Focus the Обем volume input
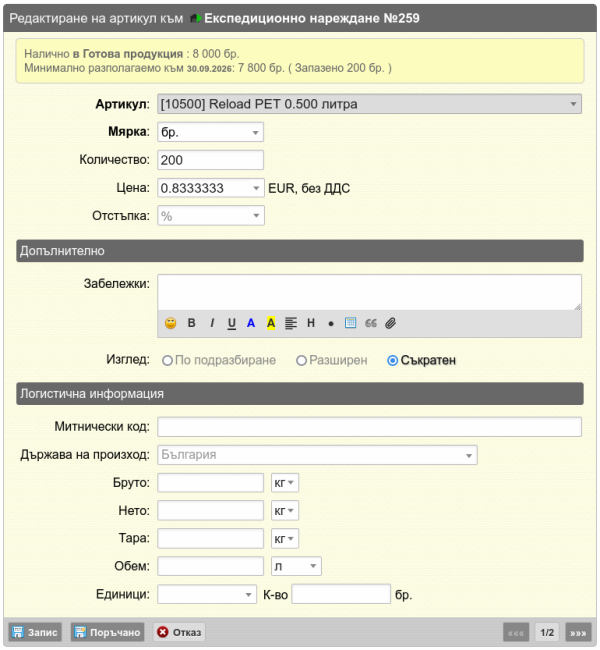The image size is (600, 650). pos(211,566)
